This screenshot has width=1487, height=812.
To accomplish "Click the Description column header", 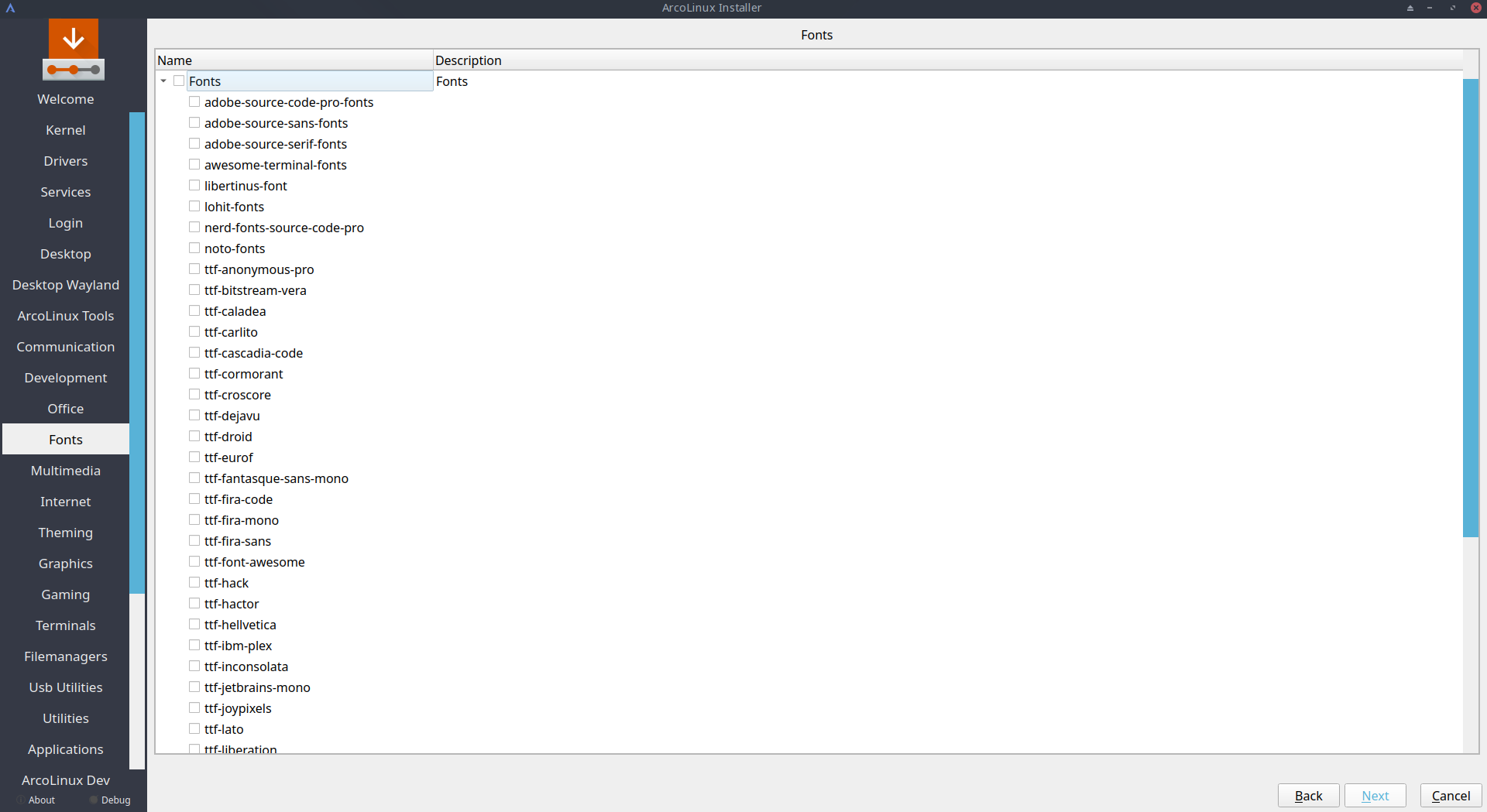I will pyautogui.click(x=948, y=60).
